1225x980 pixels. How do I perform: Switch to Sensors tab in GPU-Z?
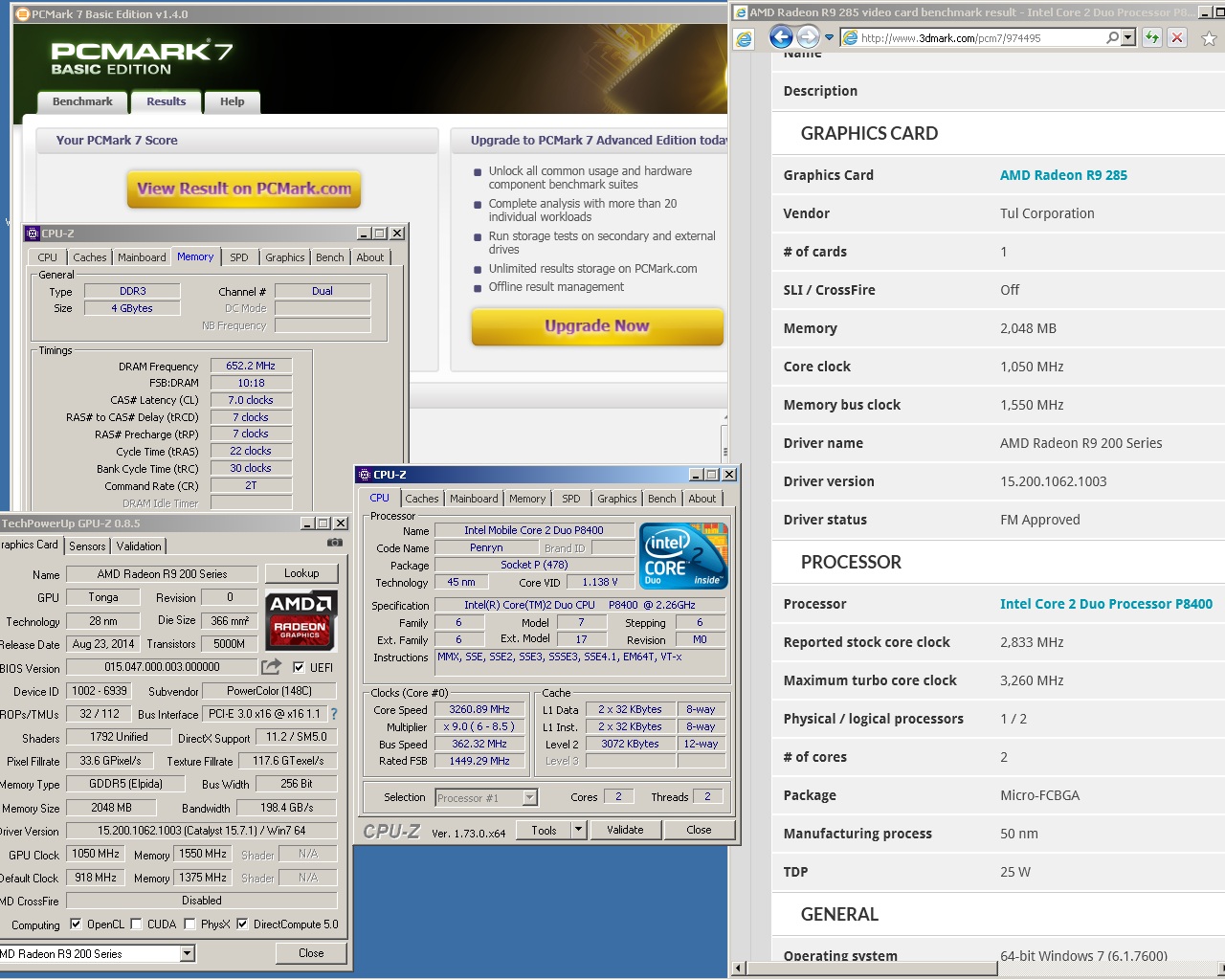pos(87,546)
